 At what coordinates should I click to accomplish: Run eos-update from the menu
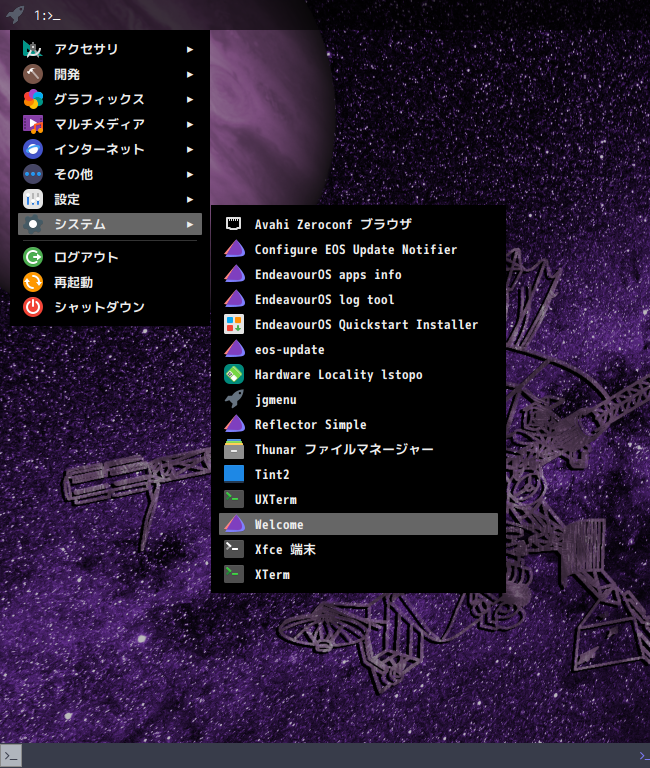(358, 349)
